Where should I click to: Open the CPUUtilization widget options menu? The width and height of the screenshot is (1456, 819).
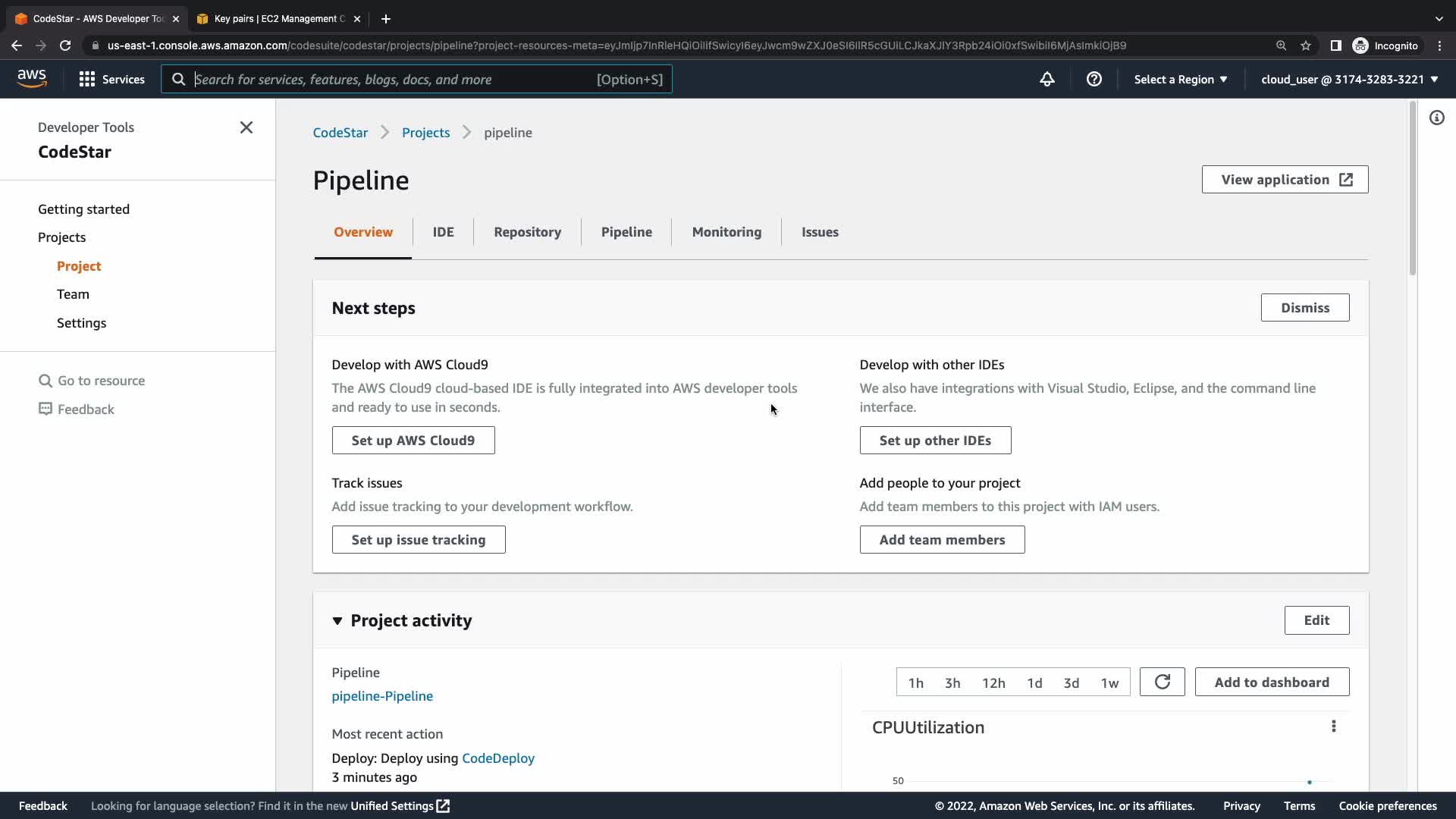tap(1333, 726)
